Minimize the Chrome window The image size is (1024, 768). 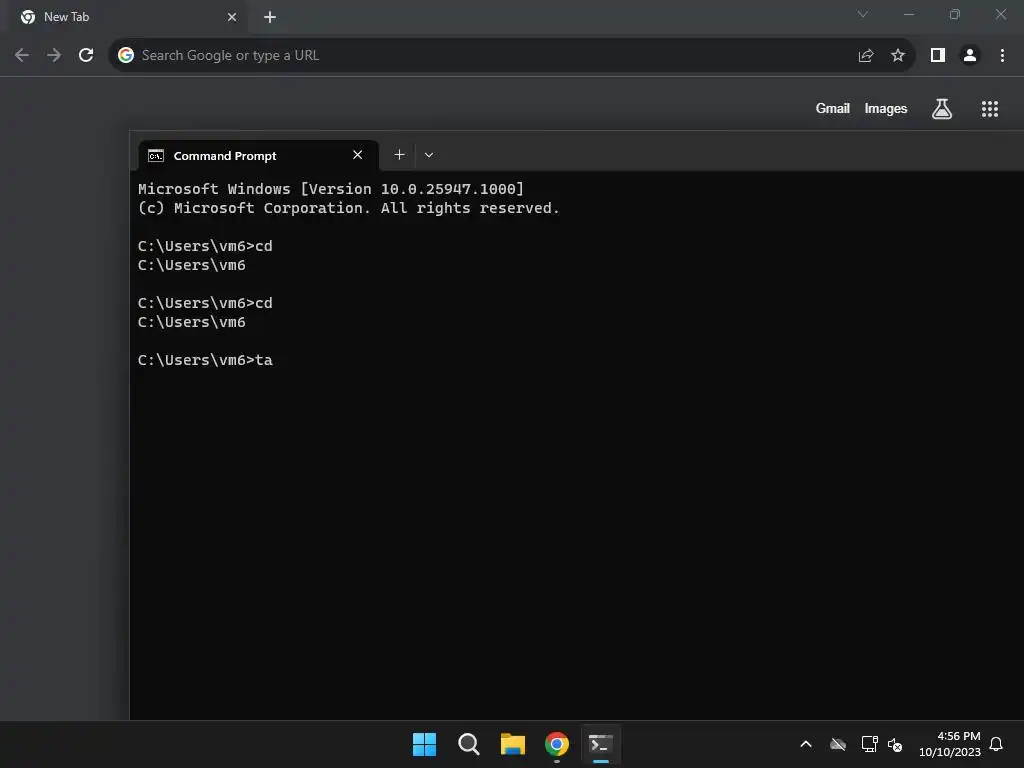click(908, 14)
